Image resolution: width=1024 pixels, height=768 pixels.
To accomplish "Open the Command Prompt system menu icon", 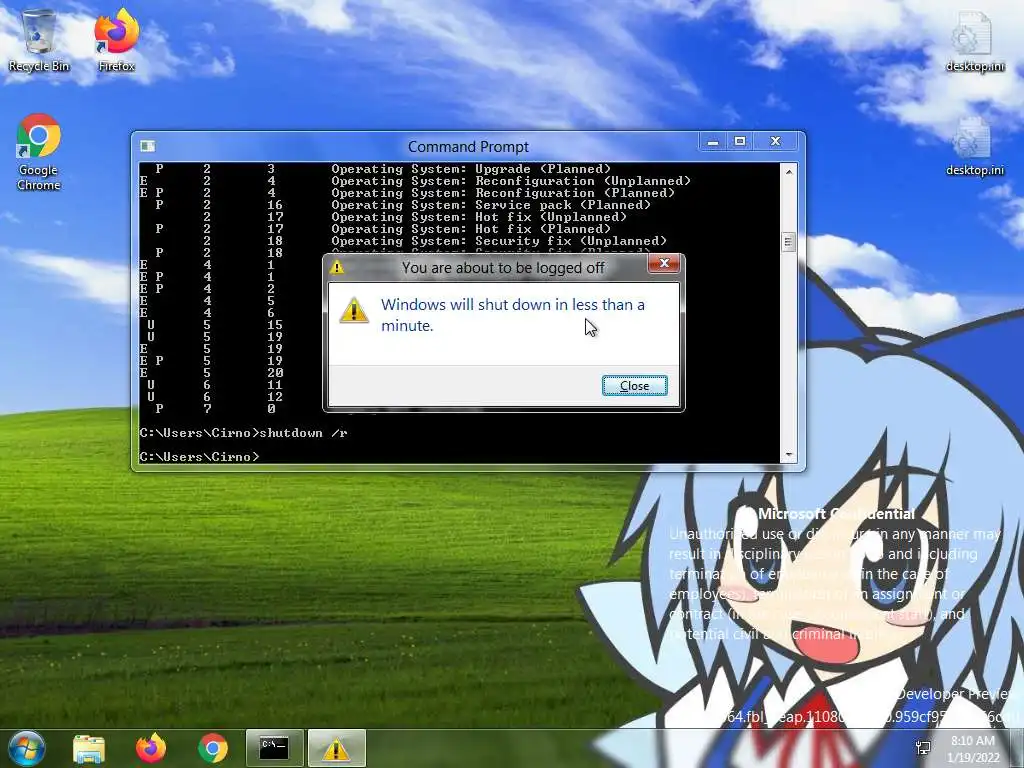I will [148, 146].
